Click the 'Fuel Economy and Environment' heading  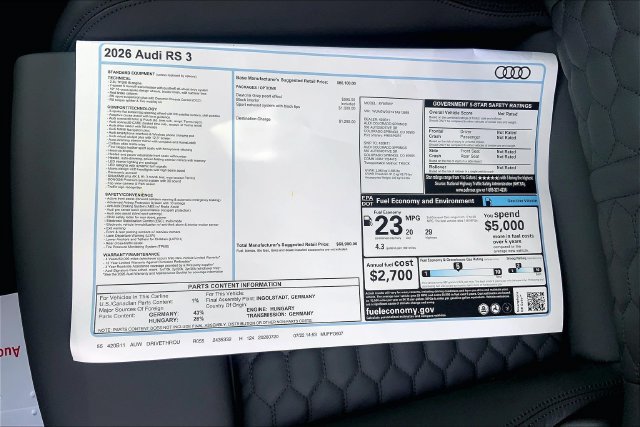click(x=425, y=201)
